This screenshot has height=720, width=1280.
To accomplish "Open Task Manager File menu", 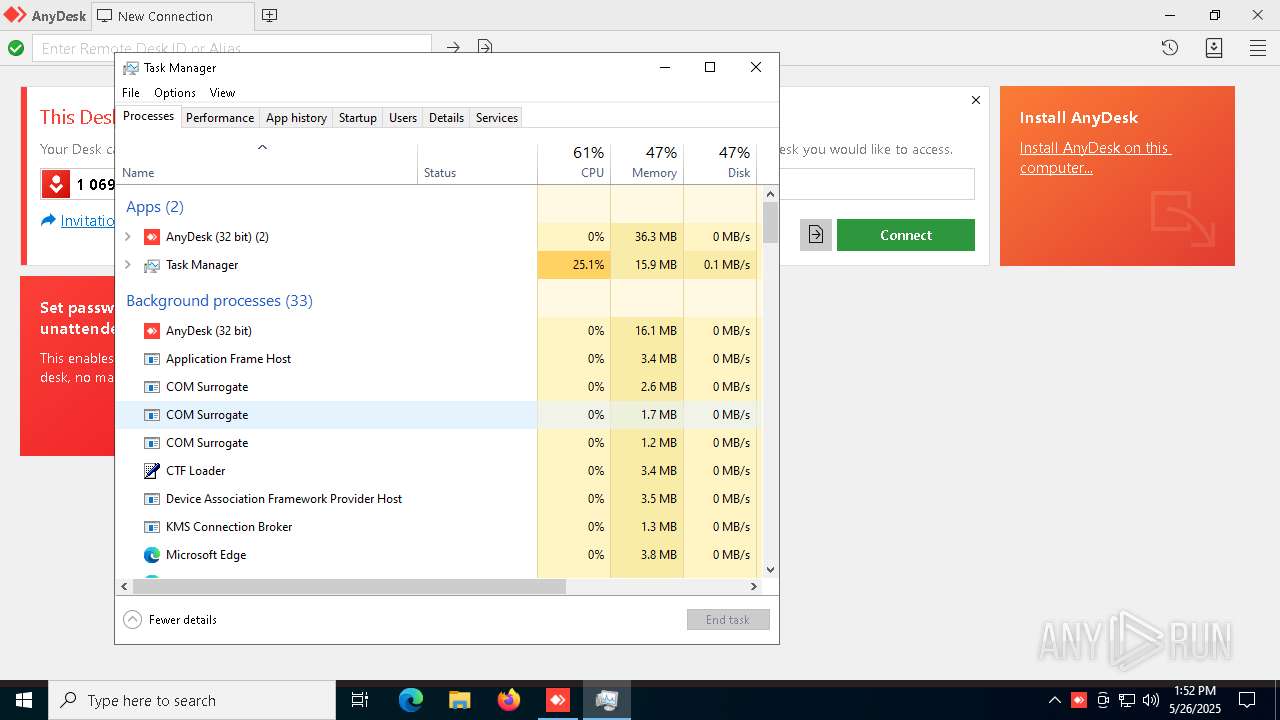I will [x=131, y=92].
